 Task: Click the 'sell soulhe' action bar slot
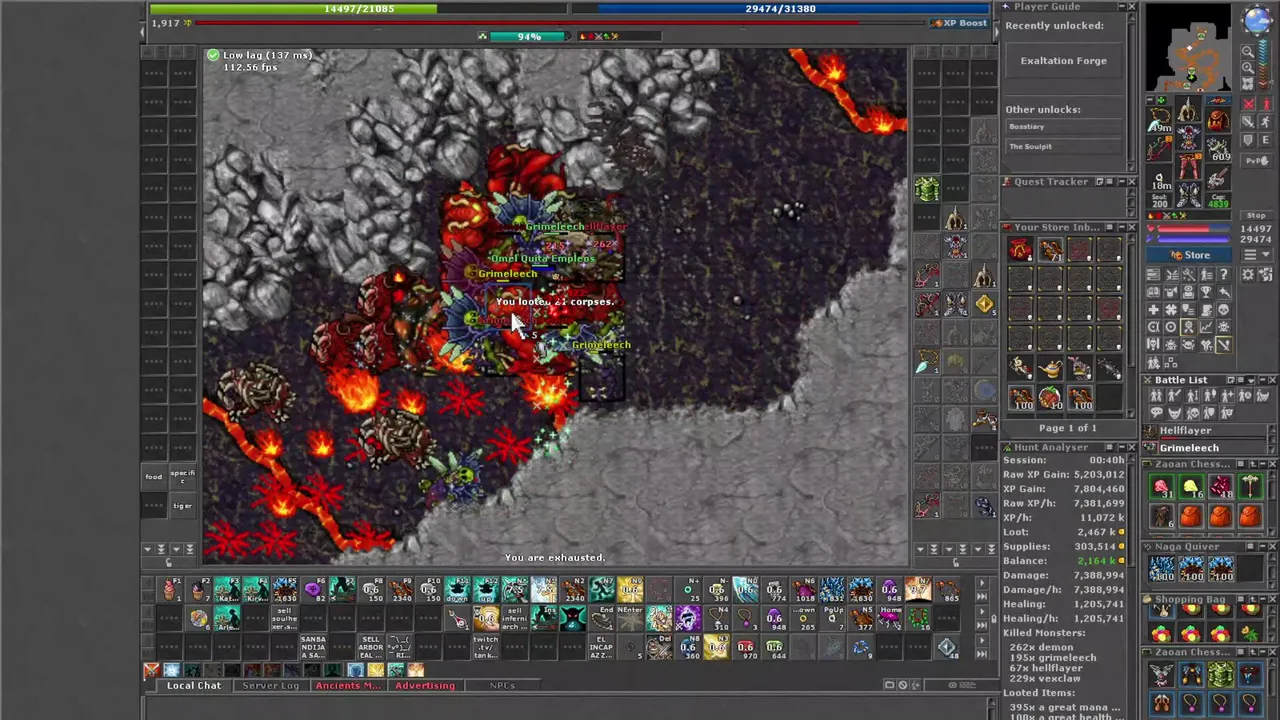[x=285, y=618]
